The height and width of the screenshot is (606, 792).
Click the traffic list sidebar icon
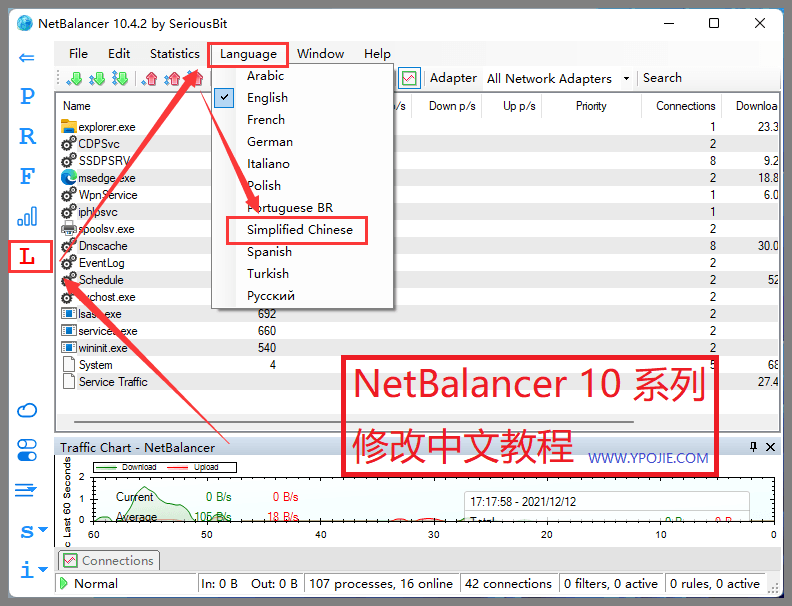click(26, 490)
